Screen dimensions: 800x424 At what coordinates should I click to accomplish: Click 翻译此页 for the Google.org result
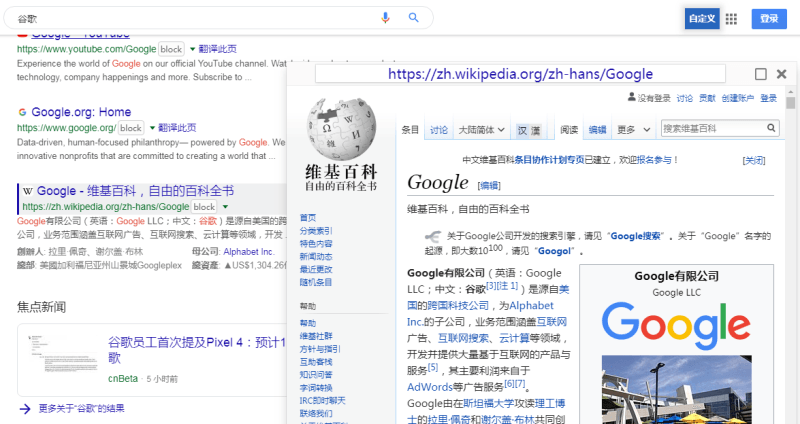(x=177, y=128)
